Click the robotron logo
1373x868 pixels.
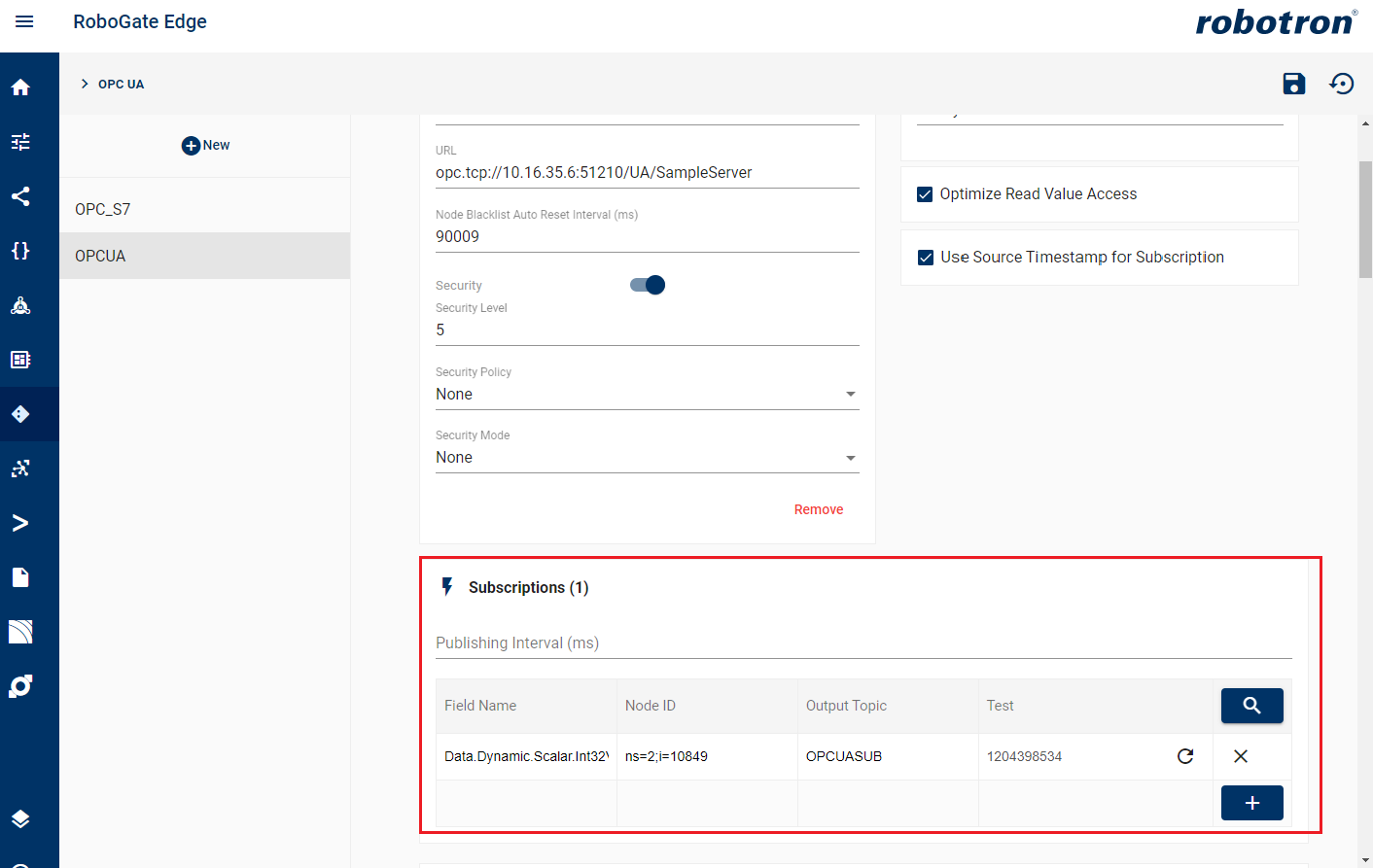pyautogui.click(x=1276, y=21)
